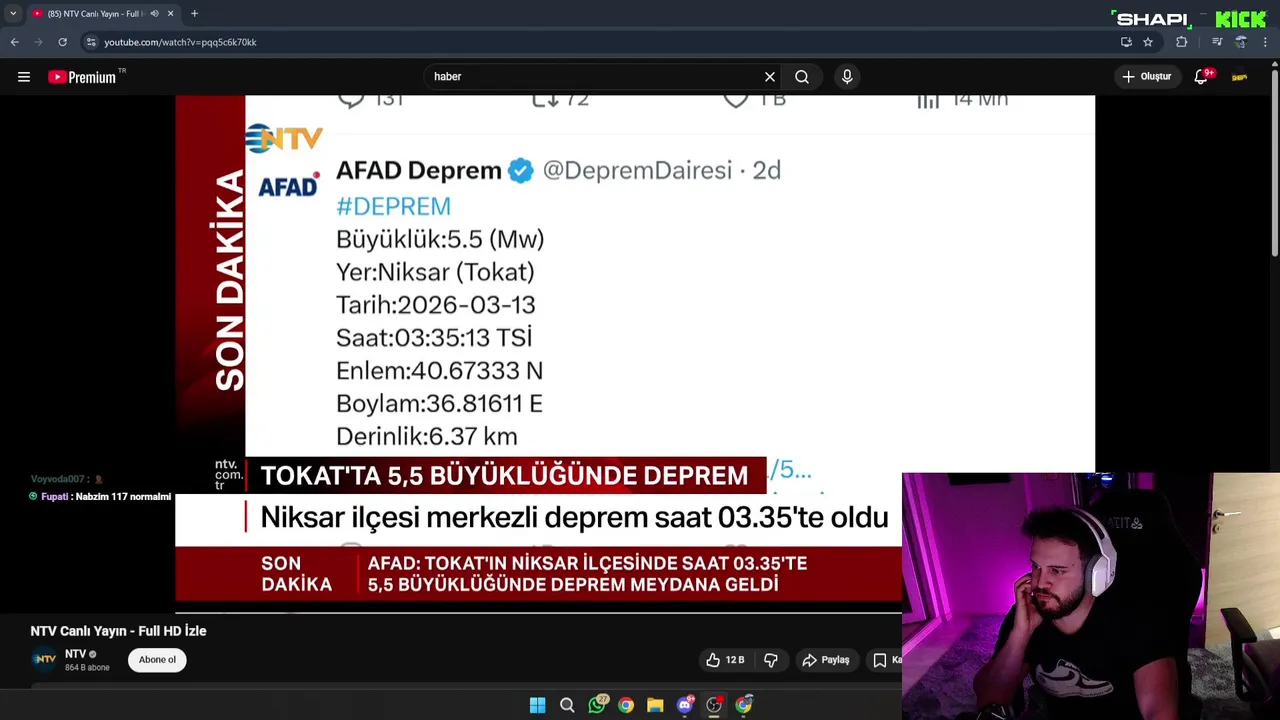Share the video via Paylaş button
1280x720 pixels.
click(826, 660)
